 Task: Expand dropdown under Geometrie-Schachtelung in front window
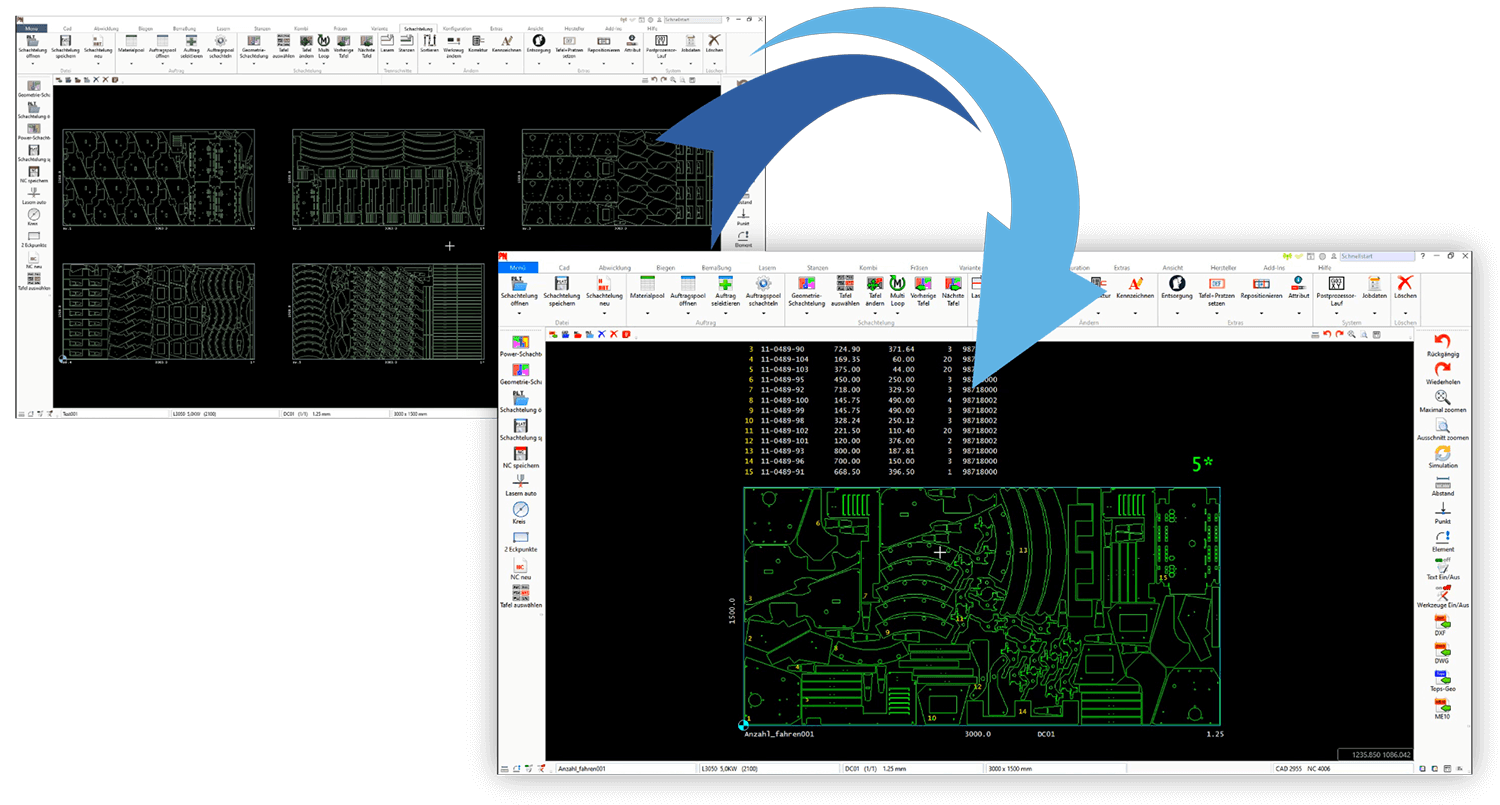point(807,313)
